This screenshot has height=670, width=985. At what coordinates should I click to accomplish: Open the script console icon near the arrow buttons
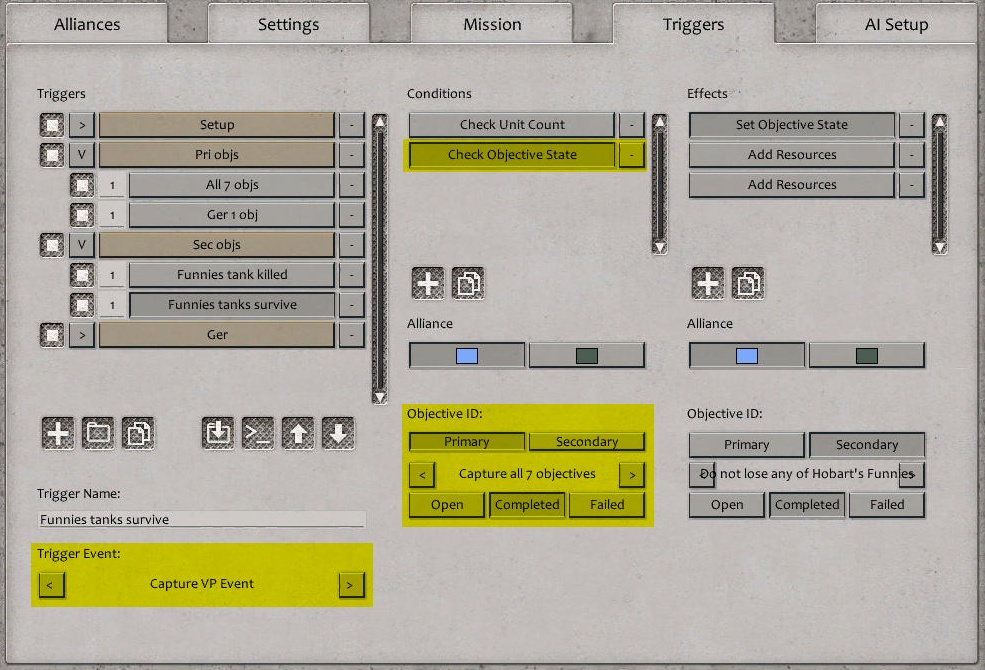258,434
